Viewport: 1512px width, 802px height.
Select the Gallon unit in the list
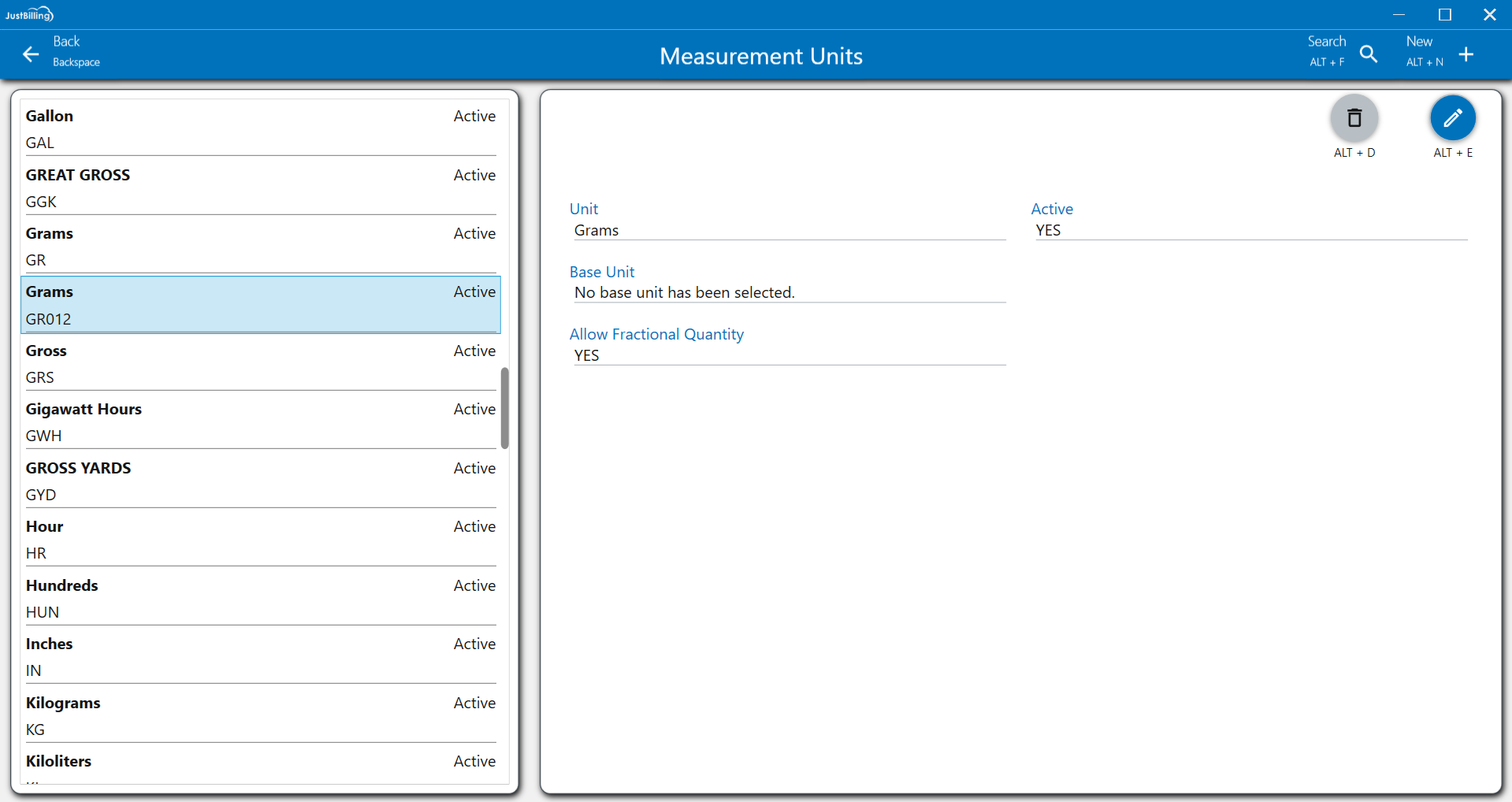(260, 128)
